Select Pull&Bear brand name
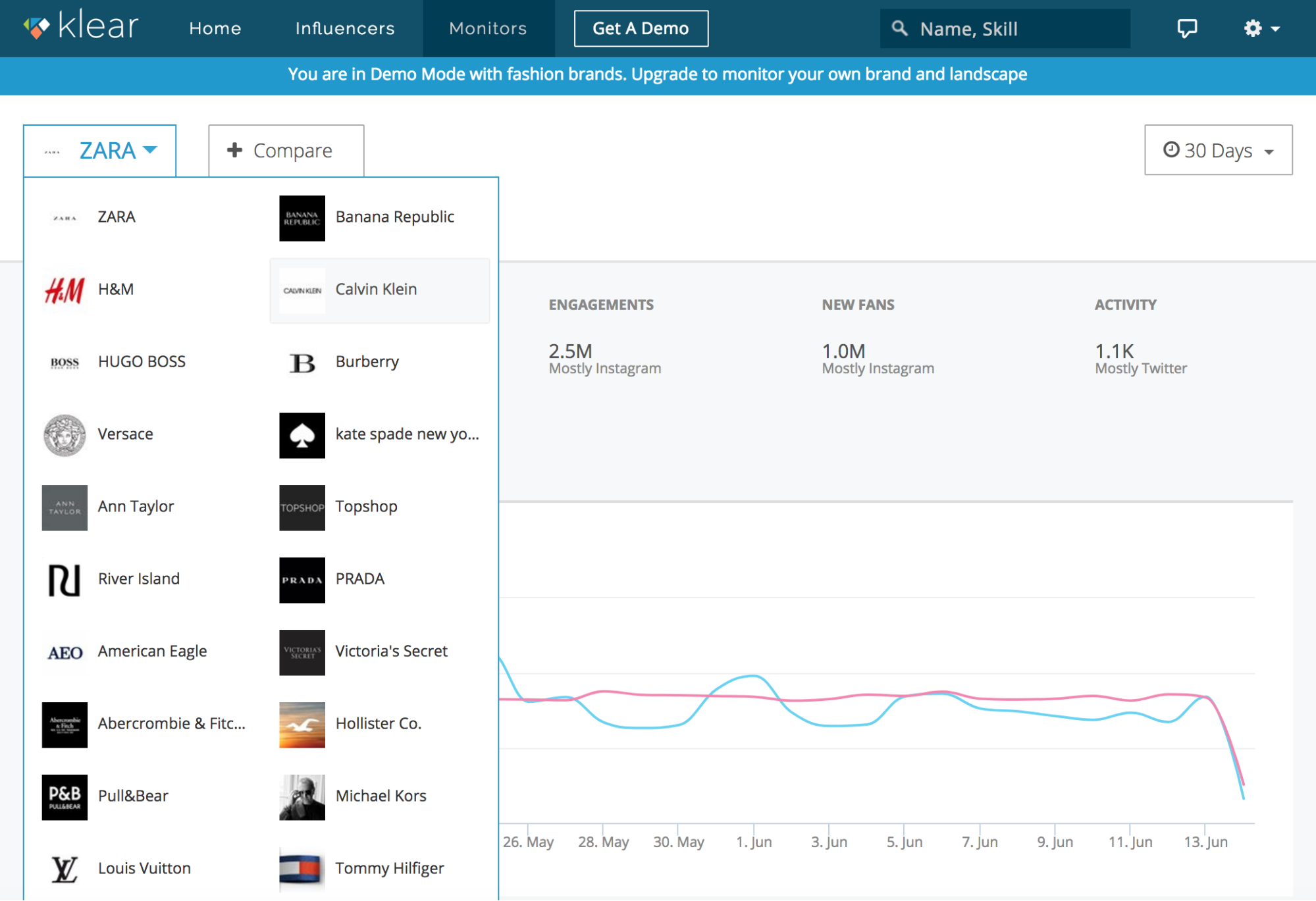The image size is (1316, 901). click(133, 796)
